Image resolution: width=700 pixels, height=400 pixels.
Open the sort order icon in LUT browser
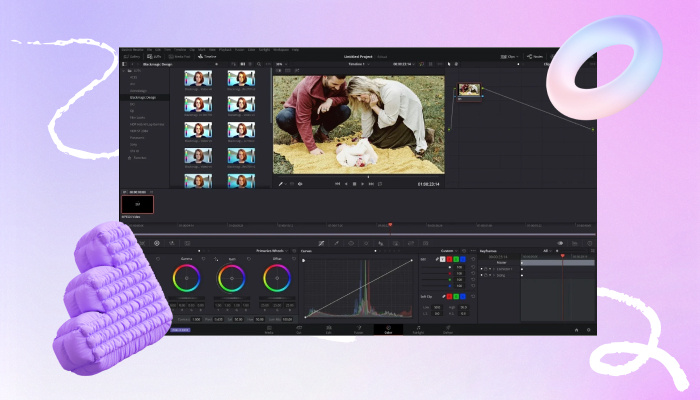pos(234,64)
